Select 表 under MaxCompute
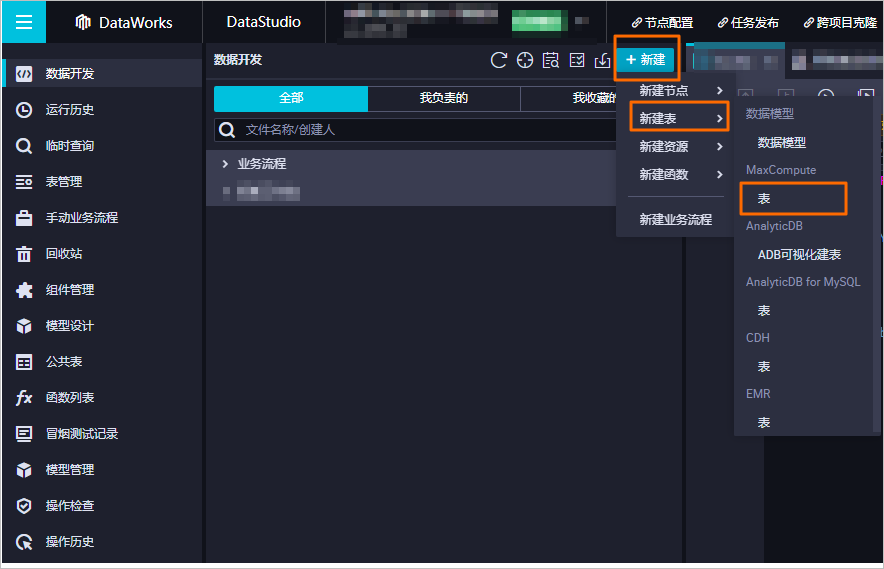The height and width of the screenshot is (569, 884). pos(764,199)
